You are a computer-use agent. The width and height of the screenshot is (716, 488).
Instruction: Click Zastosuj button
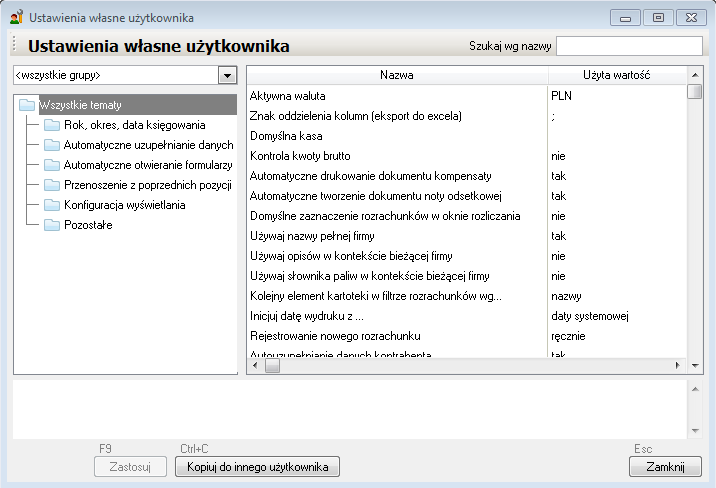pos(130,467)
